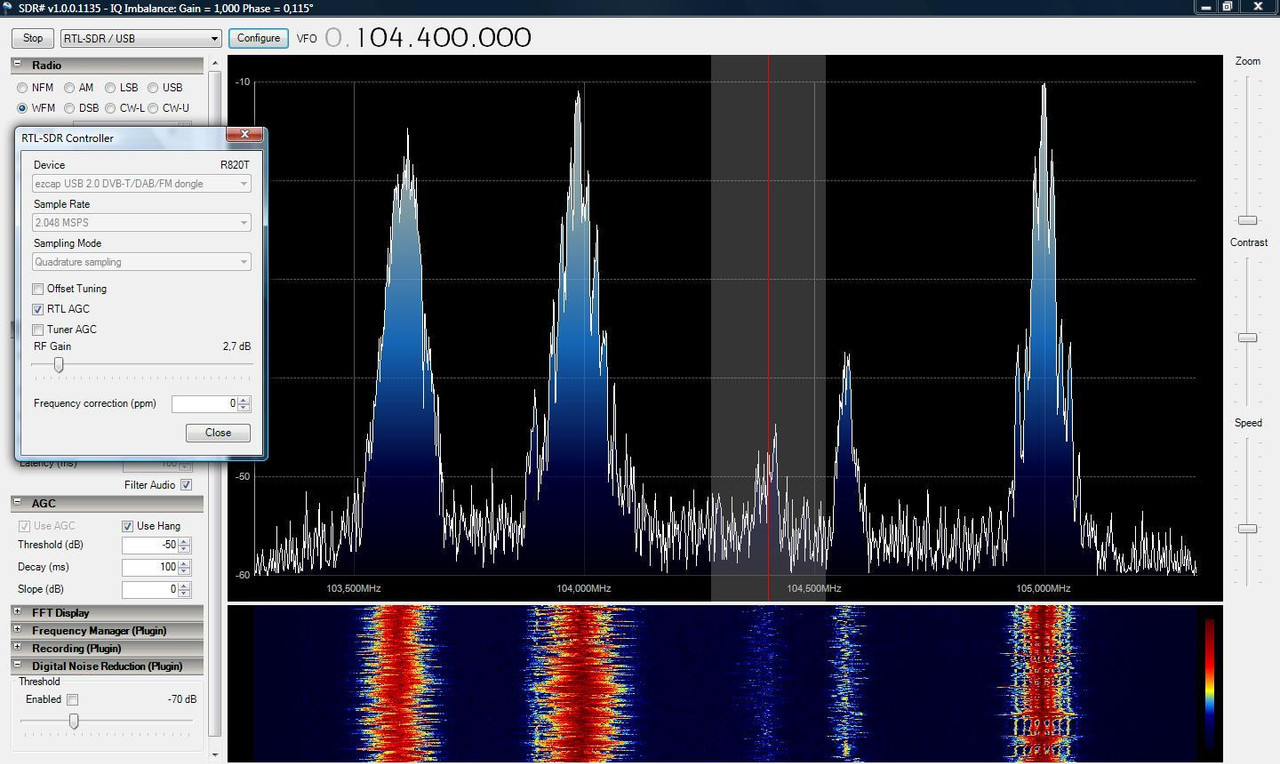Select NFM demodulation mode
The height and width of the screenshot is (764, 1280).
[22, 88]
